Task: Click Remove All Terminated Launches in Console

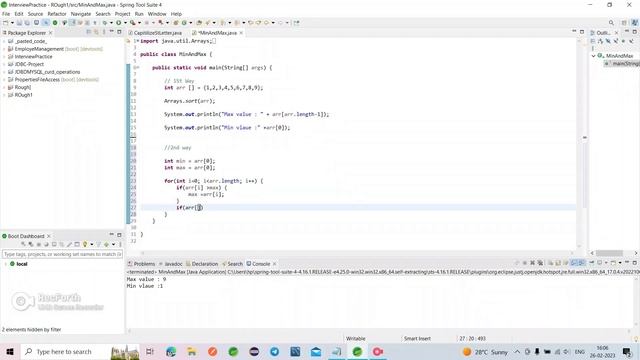Action: [540, 263]
